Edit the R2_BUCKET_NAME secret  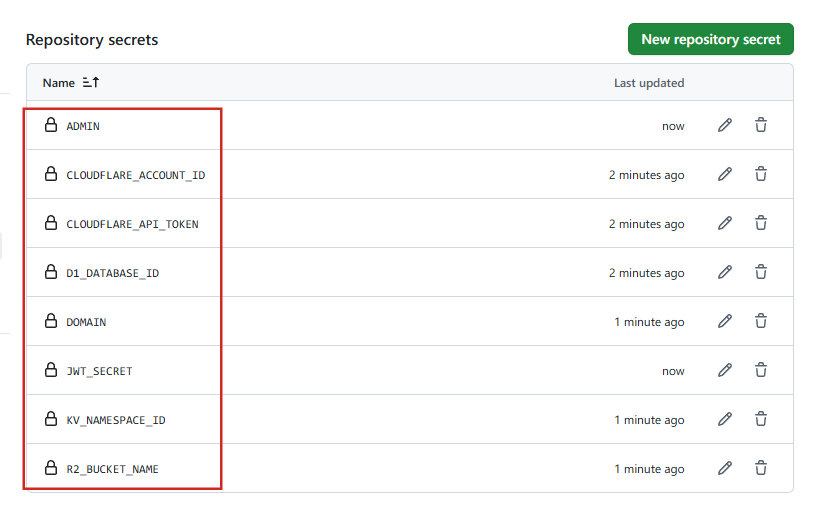tap(725, 468)
